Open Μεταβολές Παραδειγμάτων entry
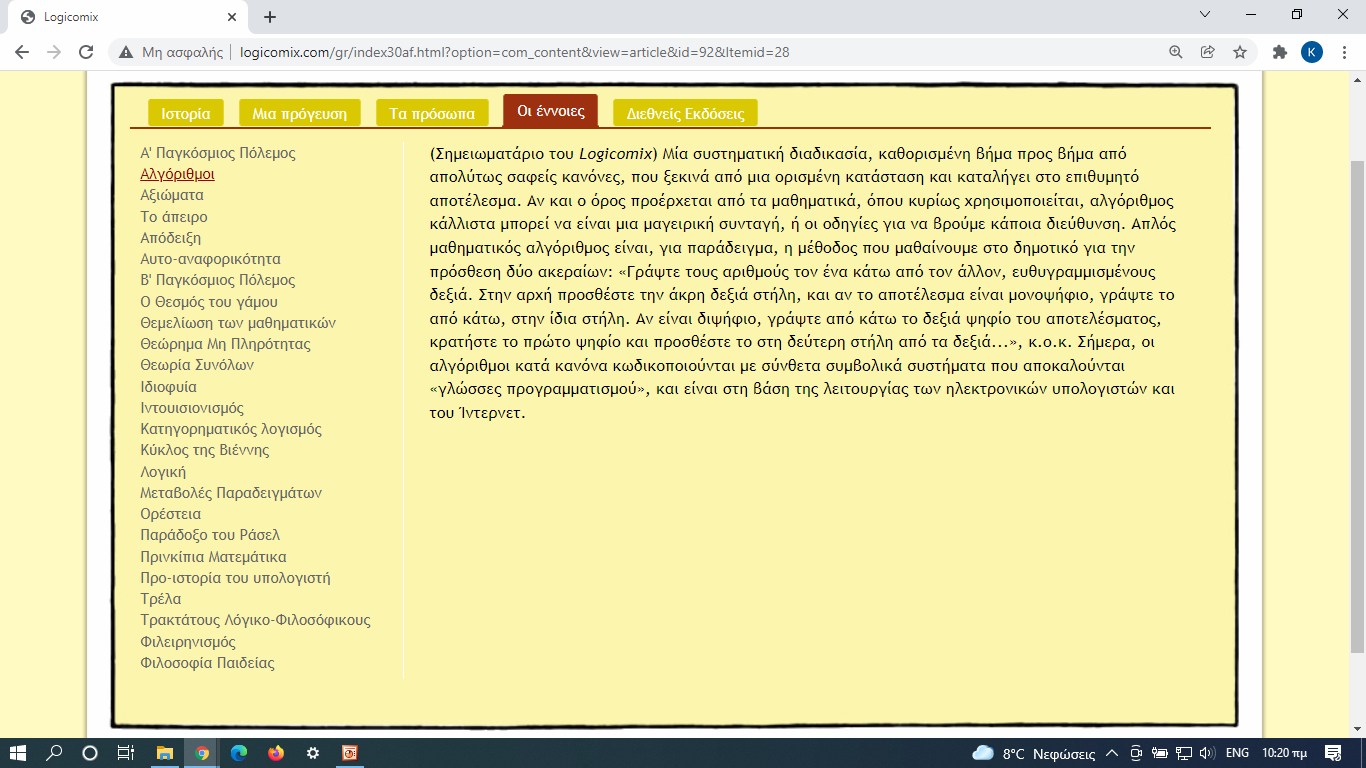The width and height of the screenshot is (1366, 768). pos(231,493)
